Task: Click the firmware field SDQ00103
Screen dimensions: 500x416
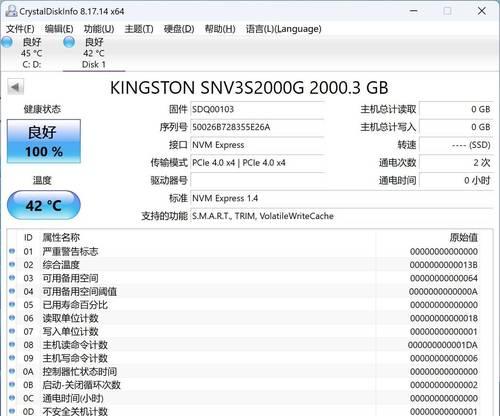Action: 257,109
